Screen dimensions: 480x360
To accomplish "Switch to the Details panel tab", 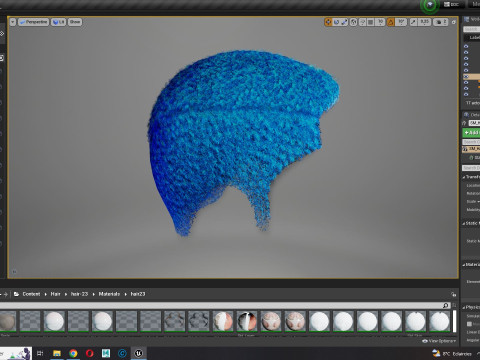I will pyautogui.click(x=472, y=115).
